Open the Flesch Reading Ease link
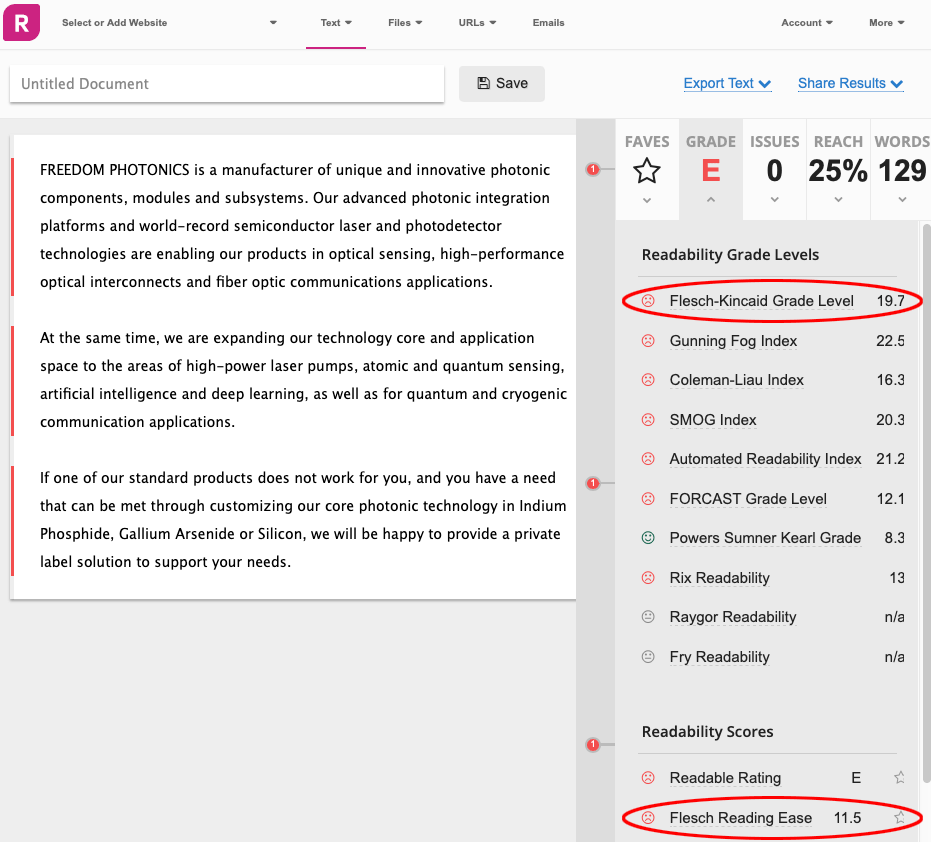 click(740, 818)
